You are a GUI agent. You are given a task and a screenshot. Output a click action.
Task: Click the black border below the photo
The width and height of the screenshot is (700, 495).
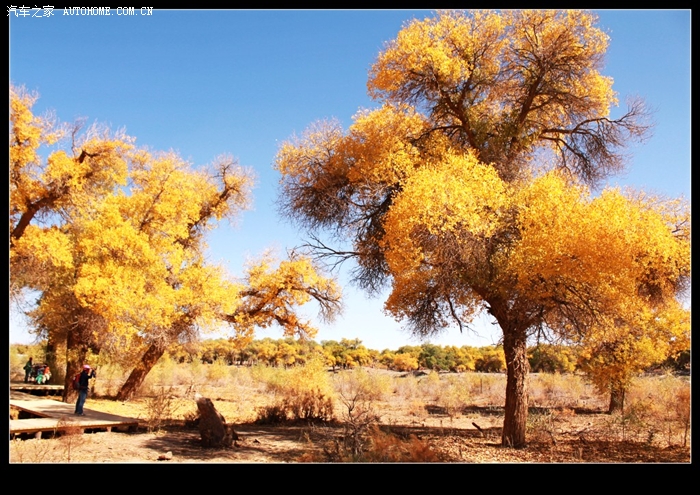point(350,478)
